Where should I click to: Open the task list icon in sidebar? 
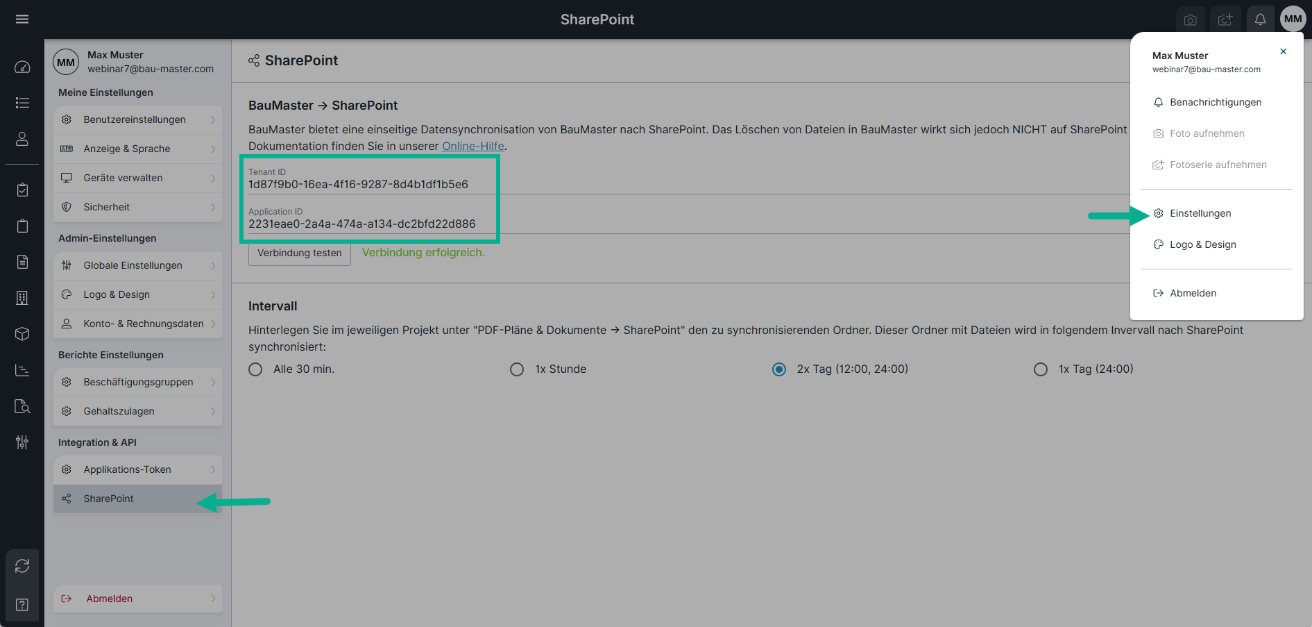click(22, 102)
